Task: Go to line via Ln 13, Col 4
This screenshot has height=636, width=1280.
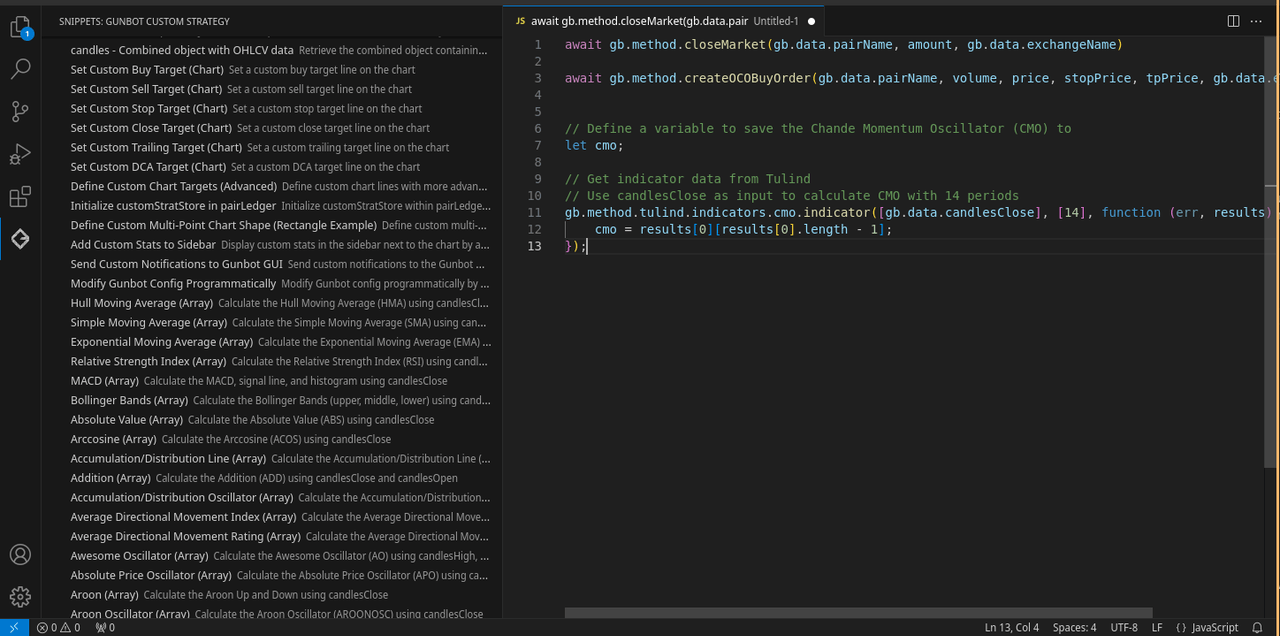Action: pos(1012,627)
